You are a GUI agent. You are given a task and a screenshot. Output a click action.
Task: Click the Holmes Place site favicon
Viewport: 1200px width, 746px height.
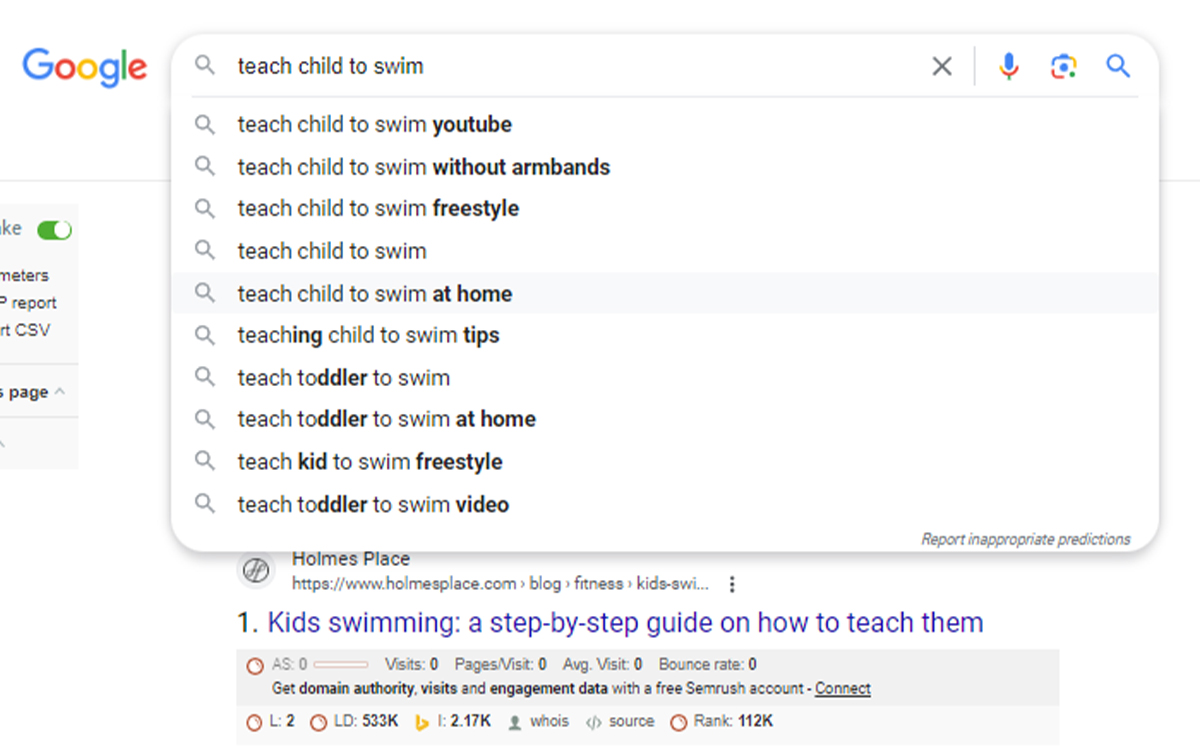(x=256, y=571)
